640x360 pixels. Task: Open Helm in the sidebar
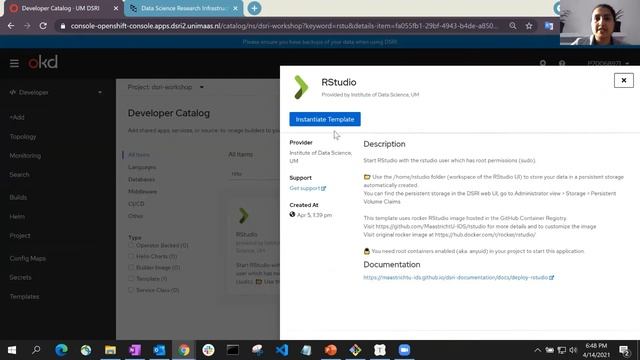(x=17, y=217)
